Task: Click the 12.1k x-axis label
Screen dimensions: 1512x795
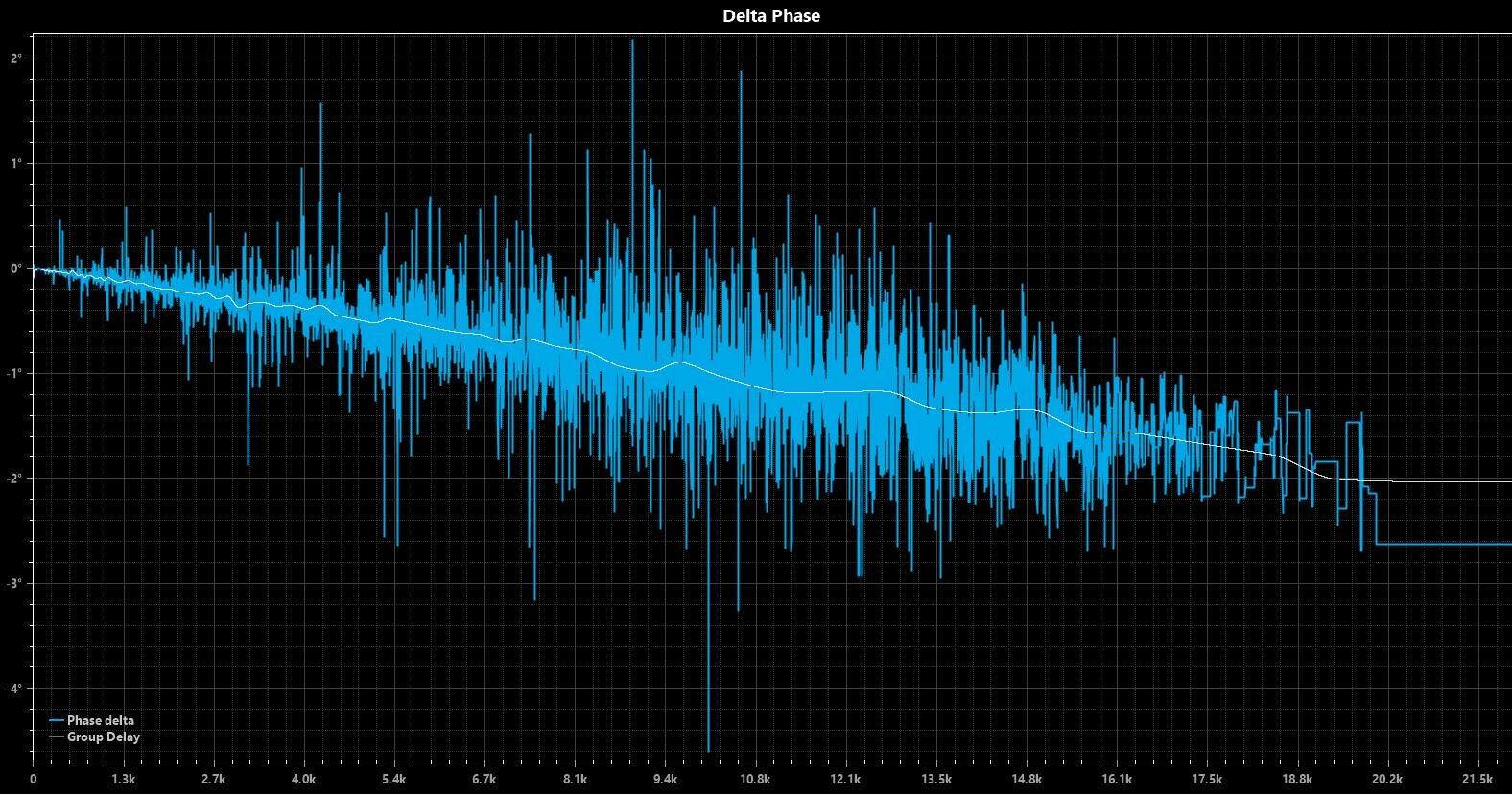Action: tap(845, 779)
